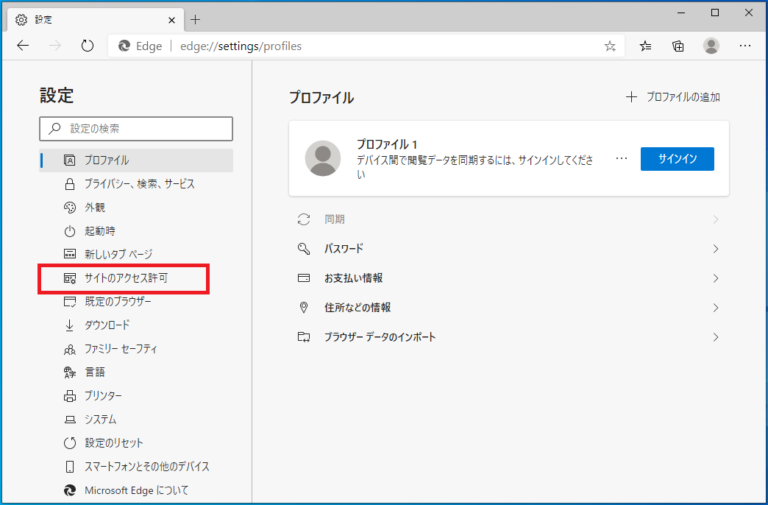Viewport: 768px width, 505px height.
Task: Click the palette icon beside 外観
Action: coord(70,208)
